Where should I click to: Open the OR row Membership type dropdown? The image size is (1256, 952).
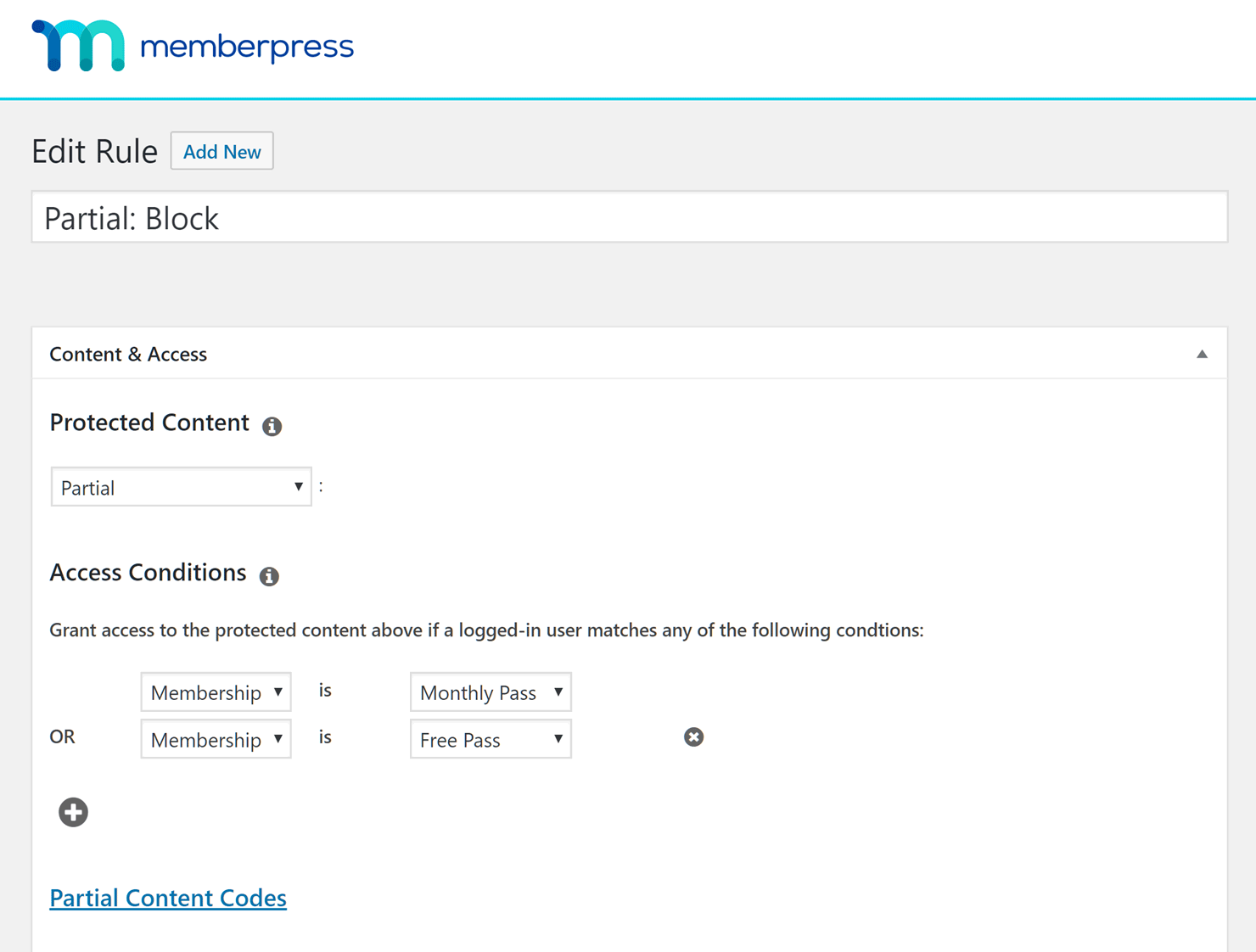point(216,739)
